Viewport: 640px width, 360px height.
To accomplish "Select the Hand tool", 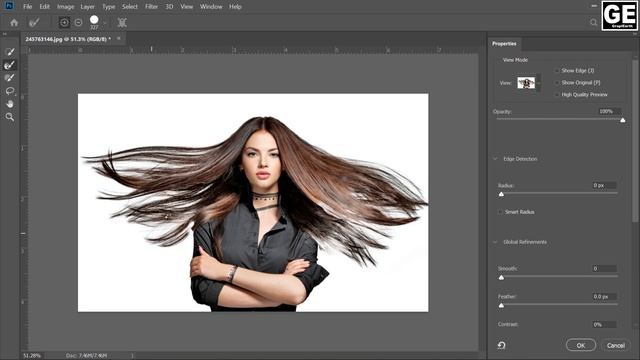I will (10, 104).
